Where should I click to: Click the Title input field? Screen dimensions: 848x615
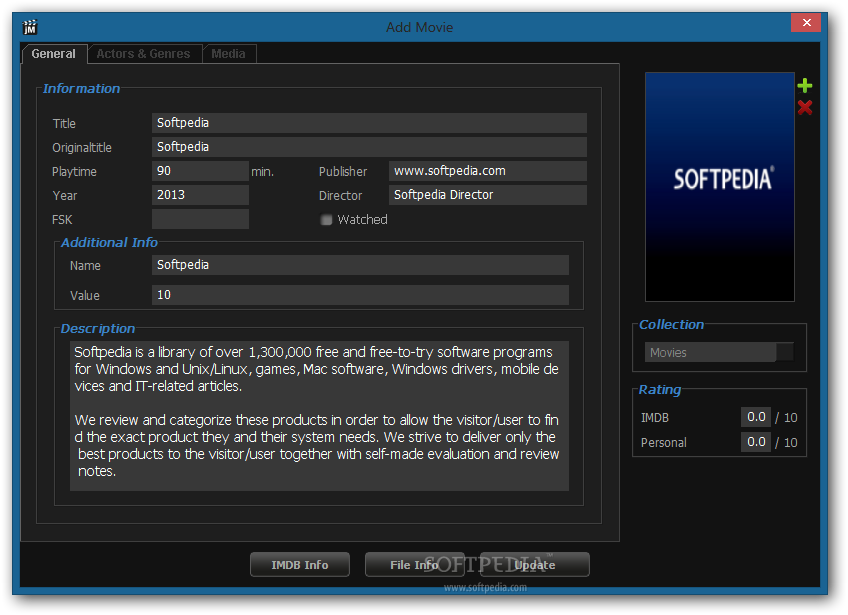(369, 123)
